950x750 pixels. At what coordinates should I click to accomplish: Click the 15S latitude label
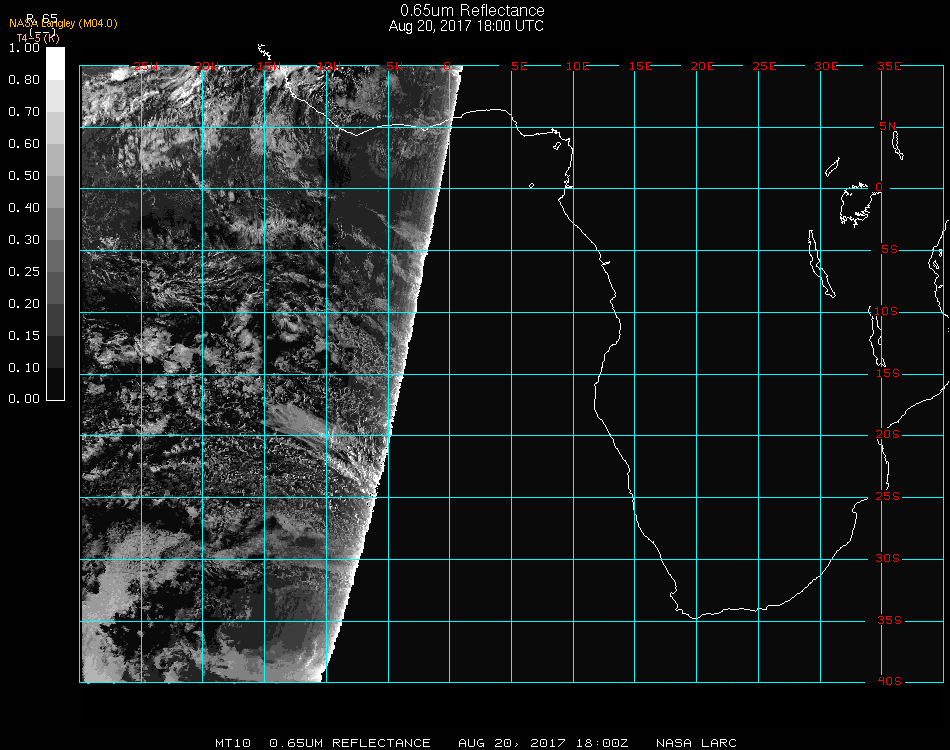(x=888, y=374)
